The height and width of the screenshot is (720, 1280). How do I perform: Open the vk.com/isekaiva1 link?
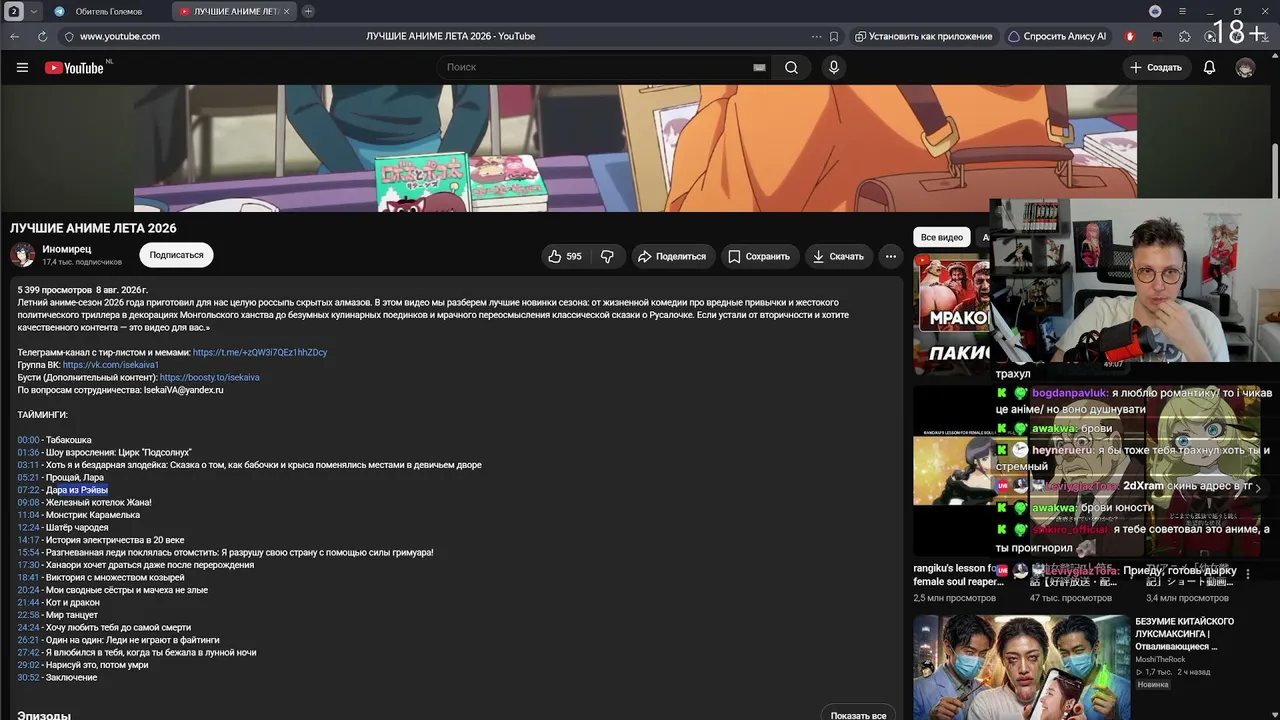point(111,365)
